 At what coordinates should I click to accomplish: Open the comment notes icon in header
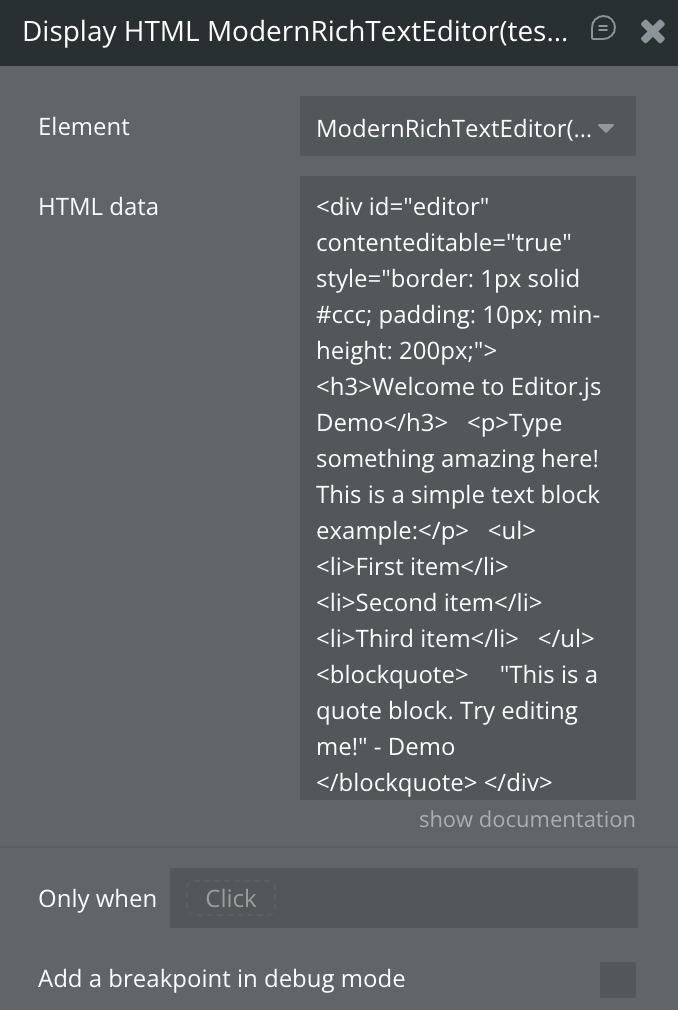603,29
